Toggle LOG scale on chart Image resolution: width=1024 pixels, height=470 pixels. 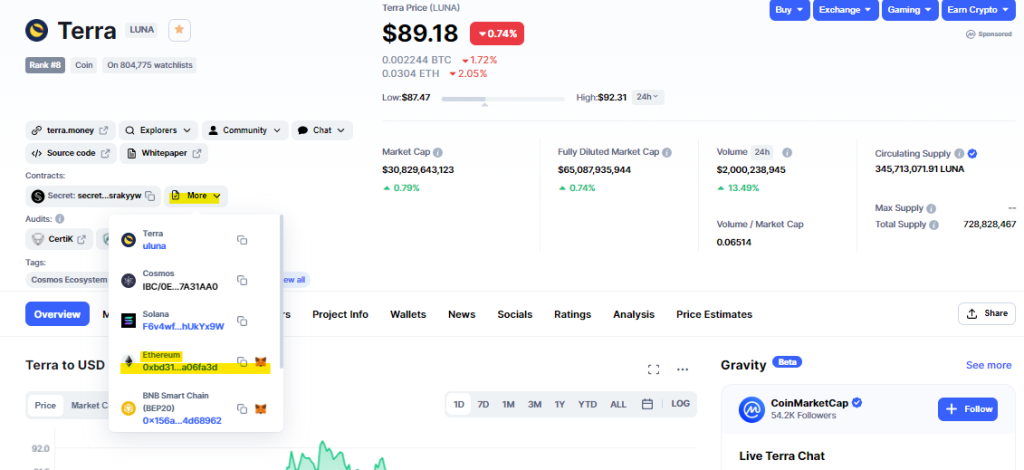coord(680,404)
